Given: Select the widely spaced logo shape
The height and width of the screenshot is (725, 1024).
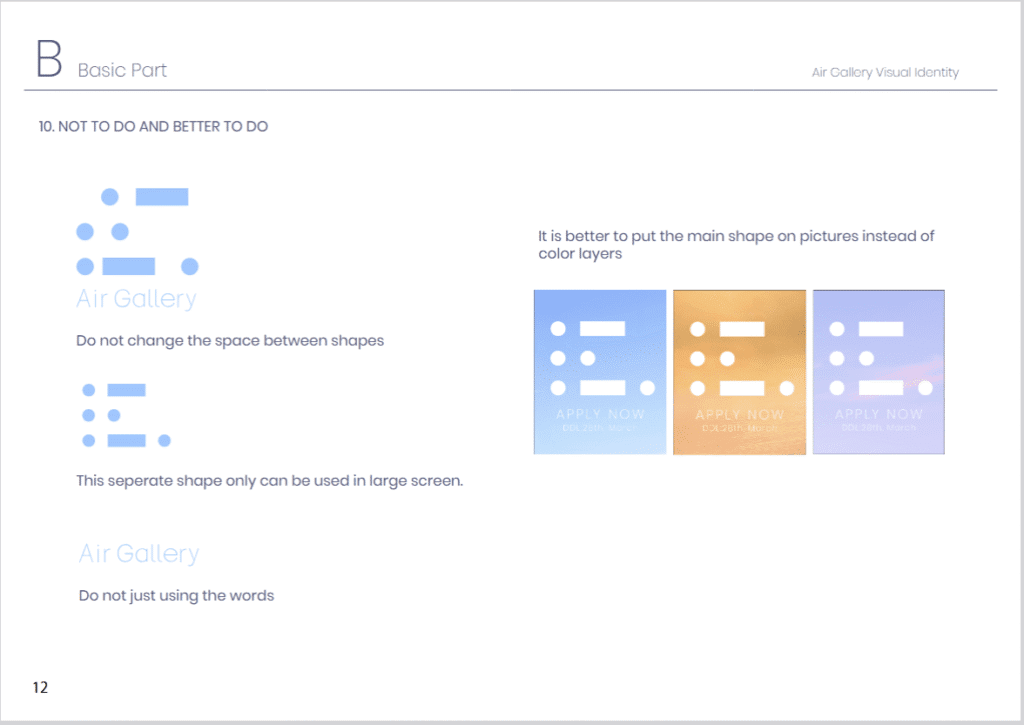Looking at the screenshot, I should (137, 232).
